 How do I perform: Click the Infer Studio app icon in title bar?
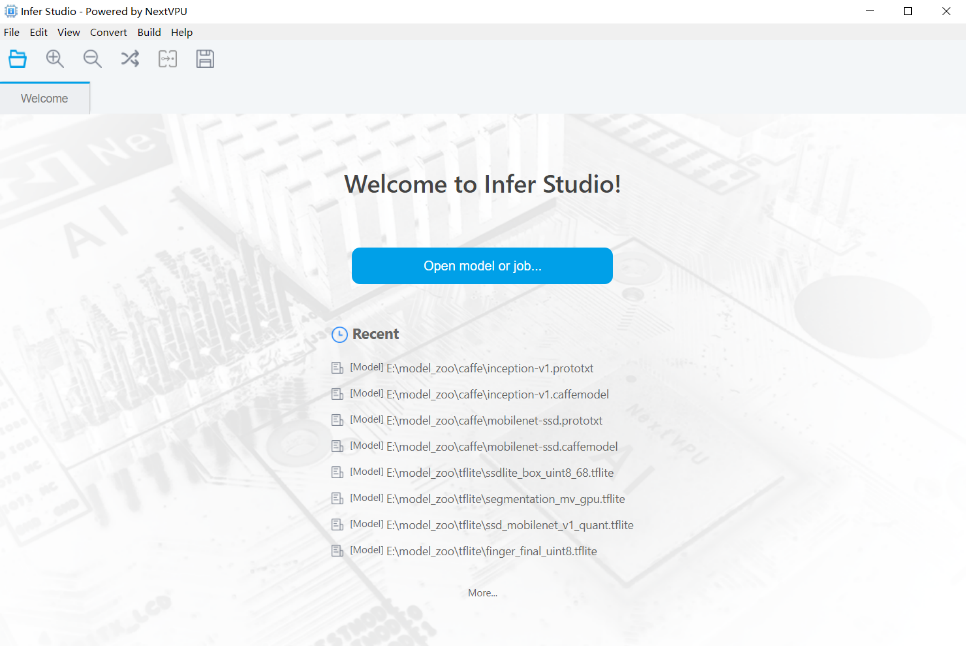10,11
